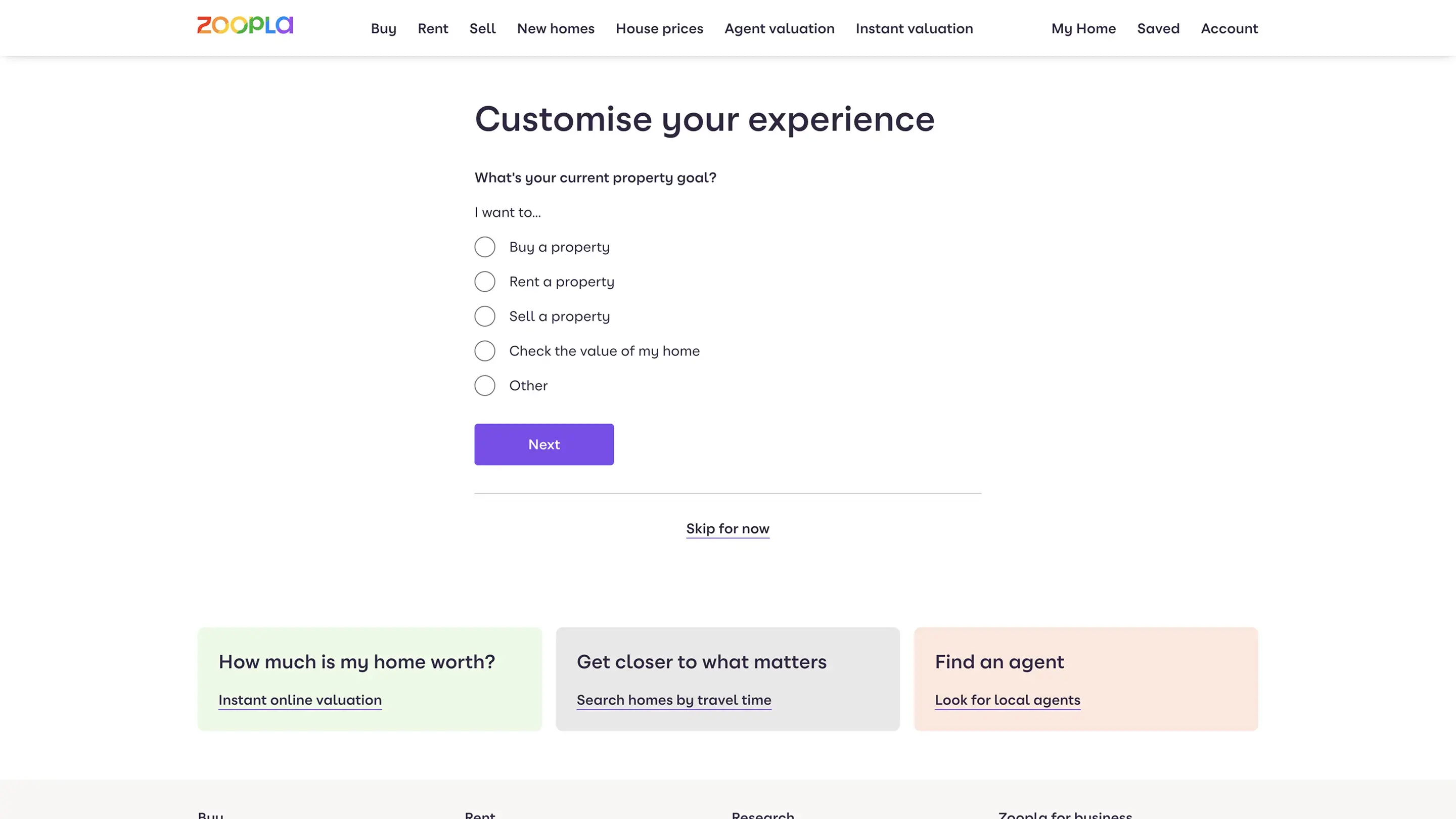Open the Rent navigation menu
Screen dimensions: 1456x819
click(x=432, y=28)
